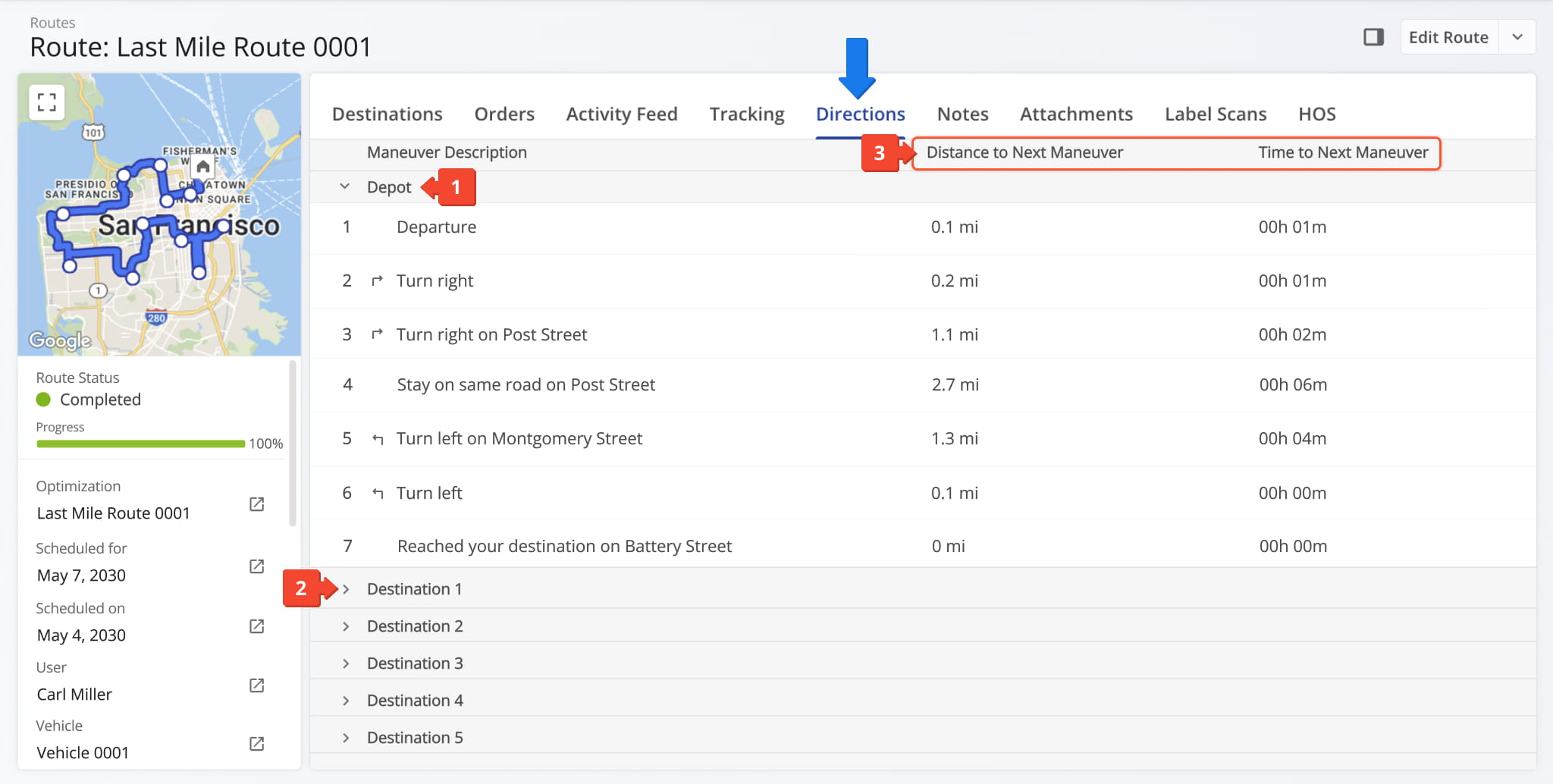The image size is (1553, 784).
Task: Go back to Routes breadcrumb
Action: coord(52,23)
